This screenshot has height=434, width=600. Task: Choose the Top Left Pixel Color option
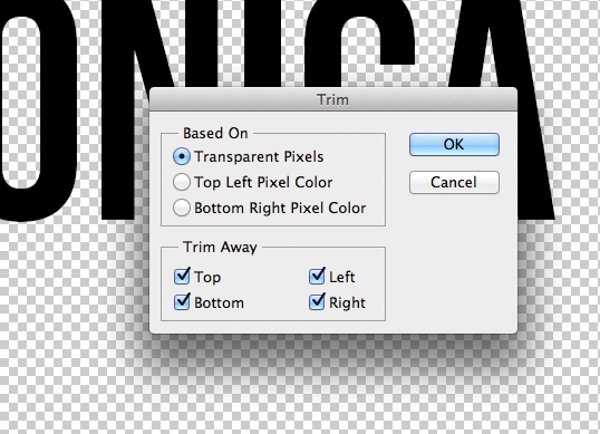tap(182, 183)
